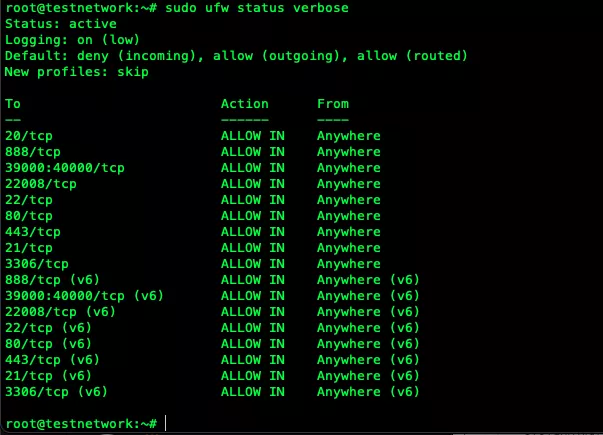
Task: Click the 'Action' column header
Action: tap(245, 104)
